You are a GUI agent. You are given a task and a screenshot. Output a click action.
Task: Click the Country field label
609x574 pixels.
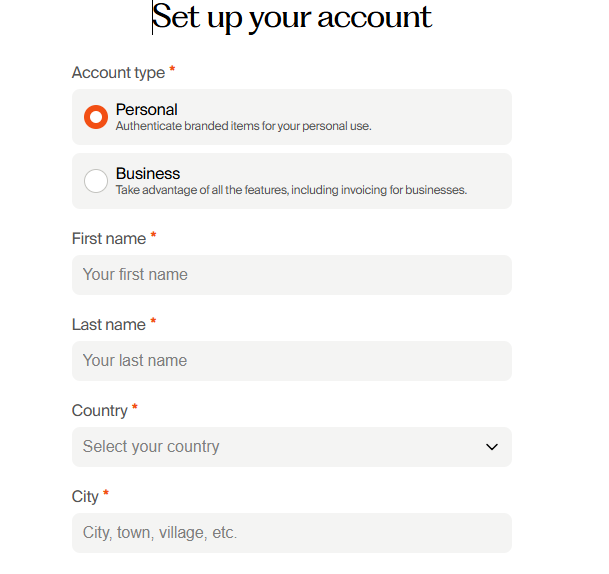click(100, 411)
